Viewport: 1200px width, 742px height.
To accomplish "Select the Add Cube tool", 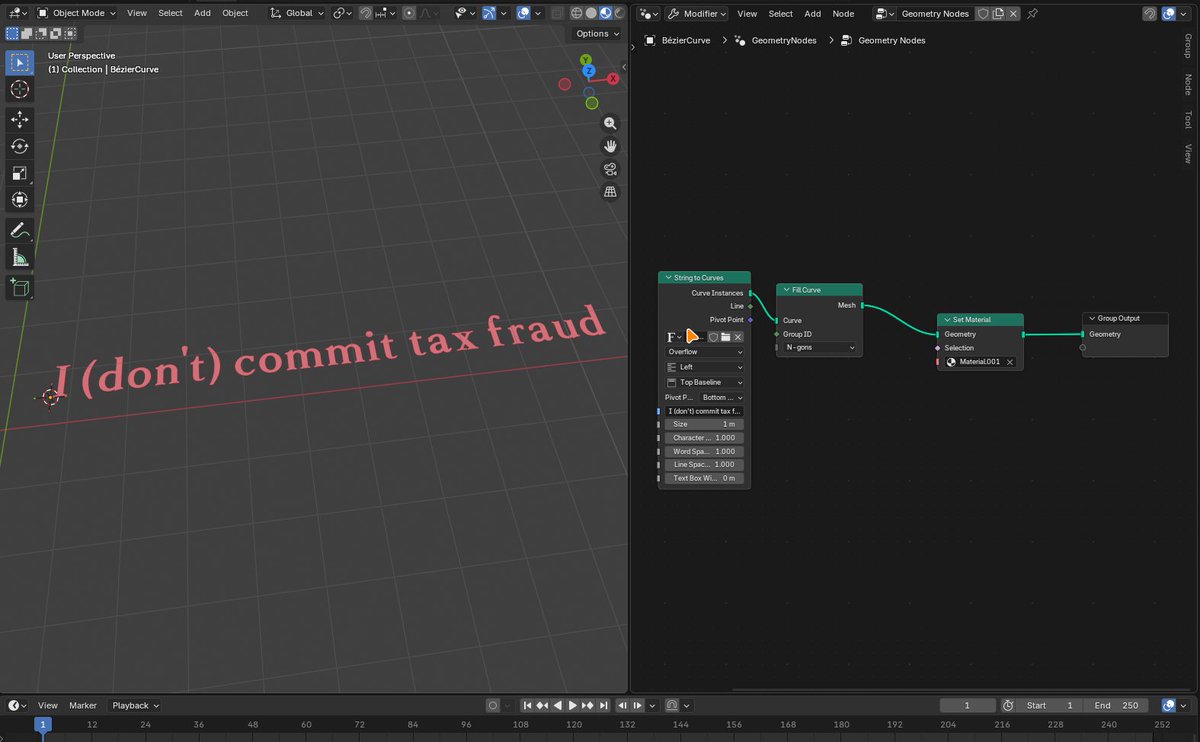I will [x=20, y=288].
